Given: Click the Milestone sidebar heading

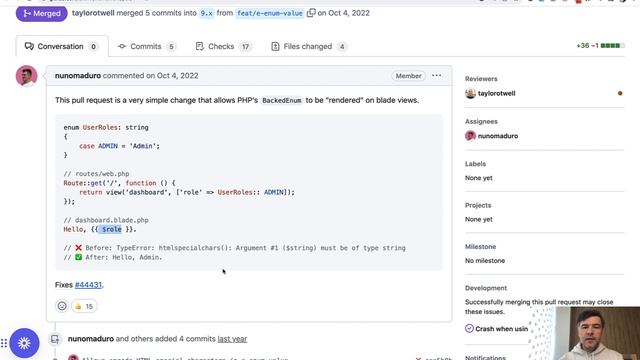Looking at the screenshot, I should tap(480, 247).
